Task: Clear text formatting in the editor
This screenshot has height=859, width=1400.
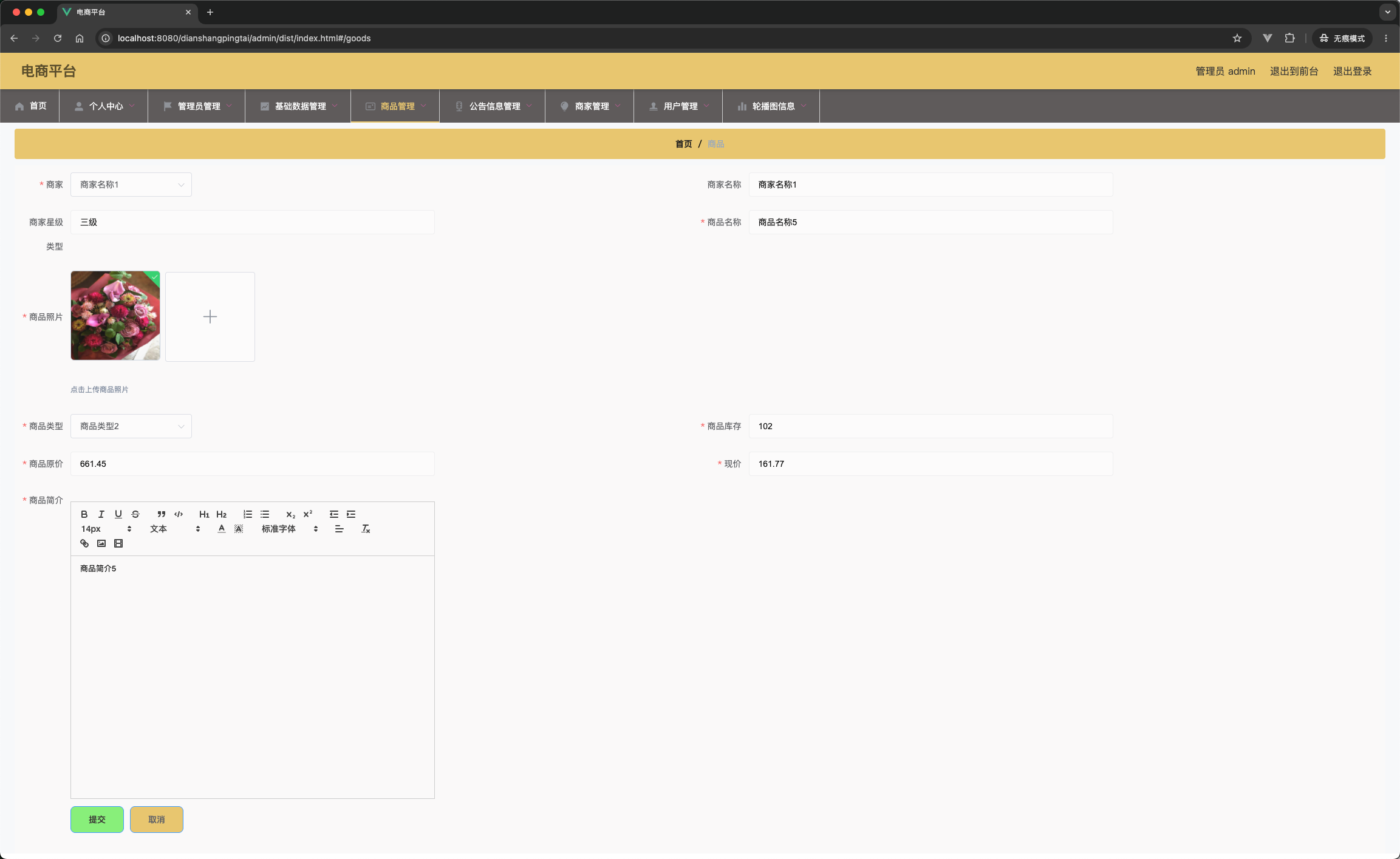Action: pos(366,529)
